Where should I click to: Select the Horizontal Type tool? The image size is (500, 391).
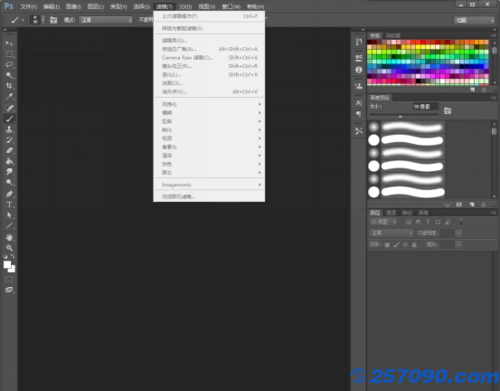9,205
